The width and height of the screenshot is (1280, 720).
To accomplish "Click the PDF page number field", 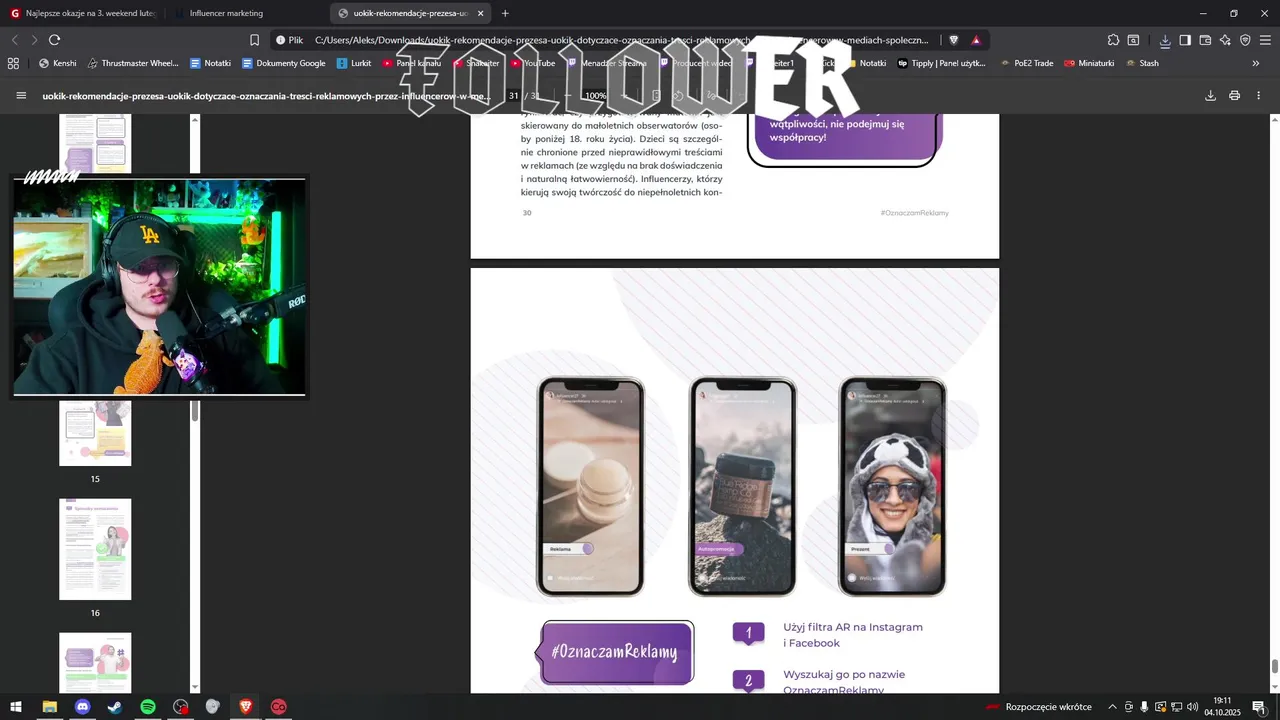I will click(x=513, y=96).
